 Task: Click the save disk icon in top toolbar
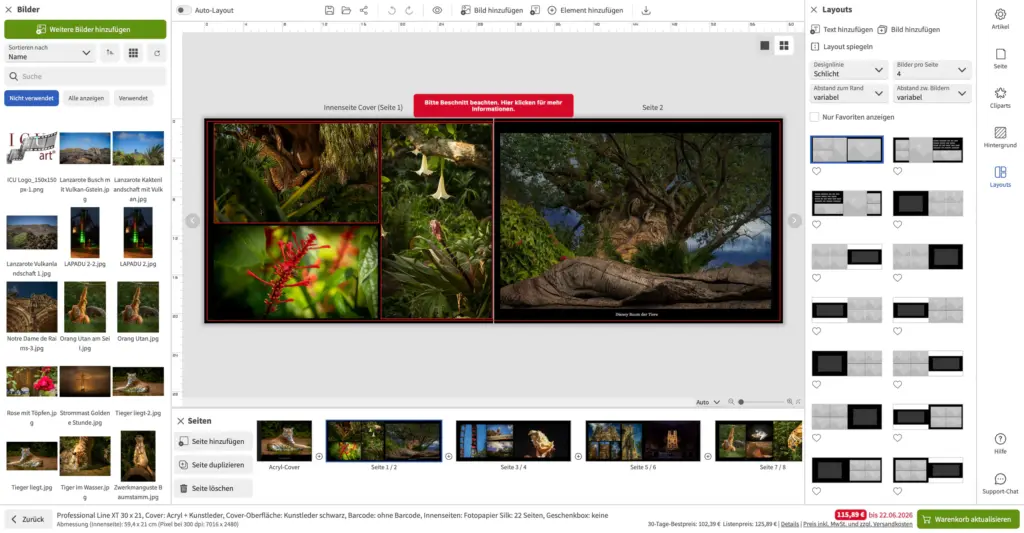[329, 10]
